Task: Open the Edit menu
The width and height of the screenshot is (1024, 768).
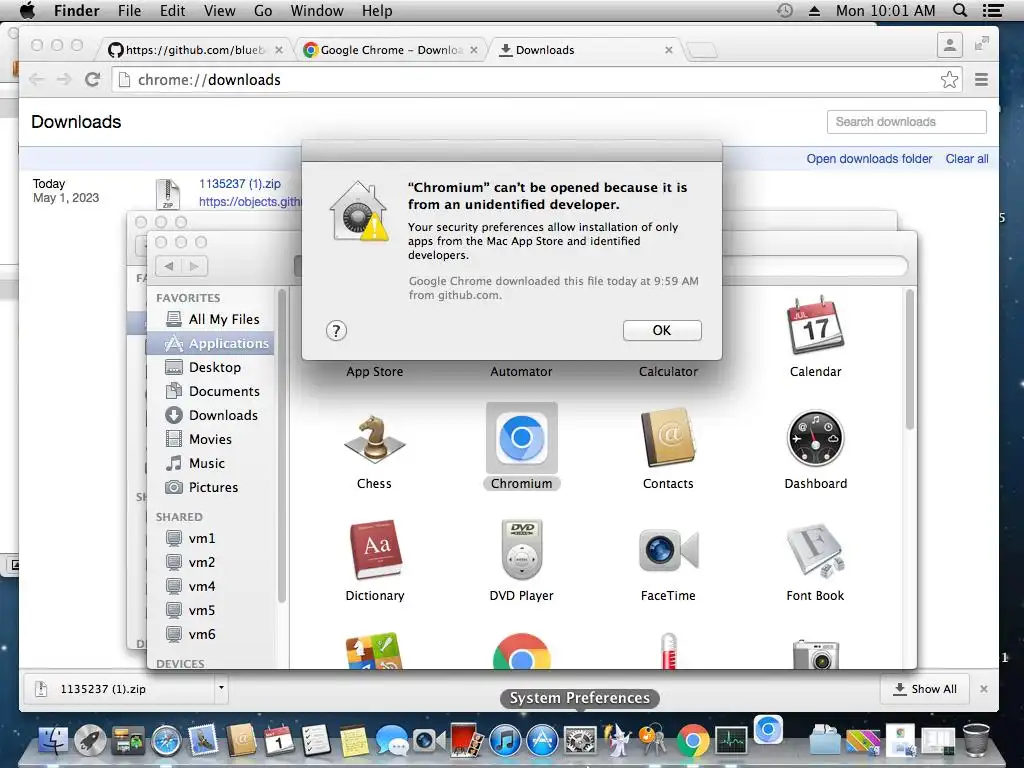Action: [x=172, y=10]
